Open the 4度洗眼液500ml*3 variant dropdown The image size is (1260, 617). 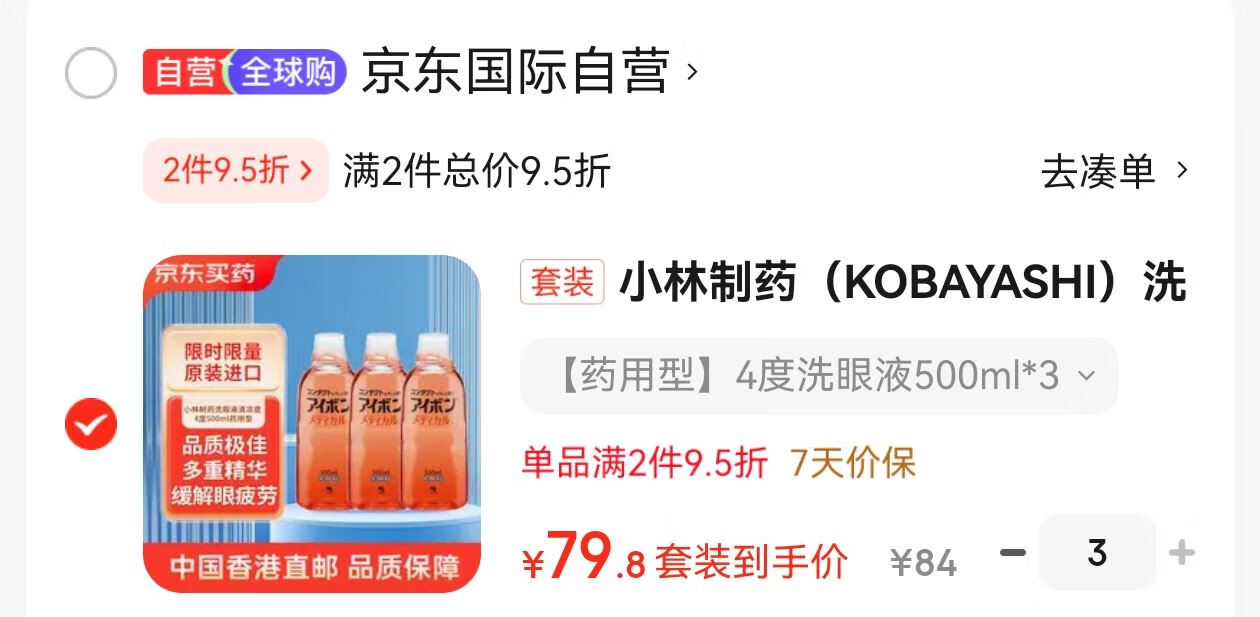[x=819, y=376]
